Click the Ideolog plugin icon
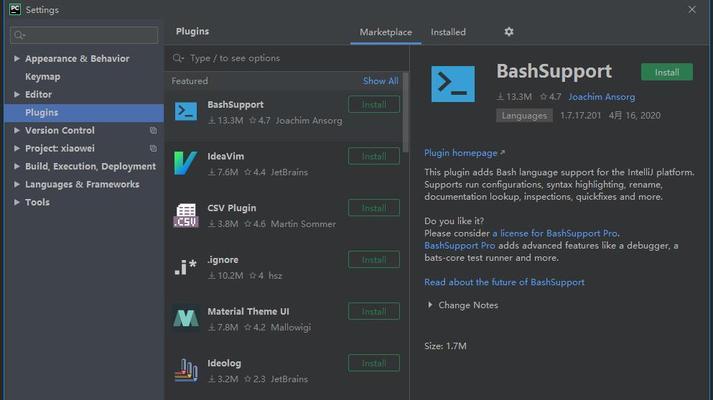Viewport: 713px width, 400px height. (186, 370)
